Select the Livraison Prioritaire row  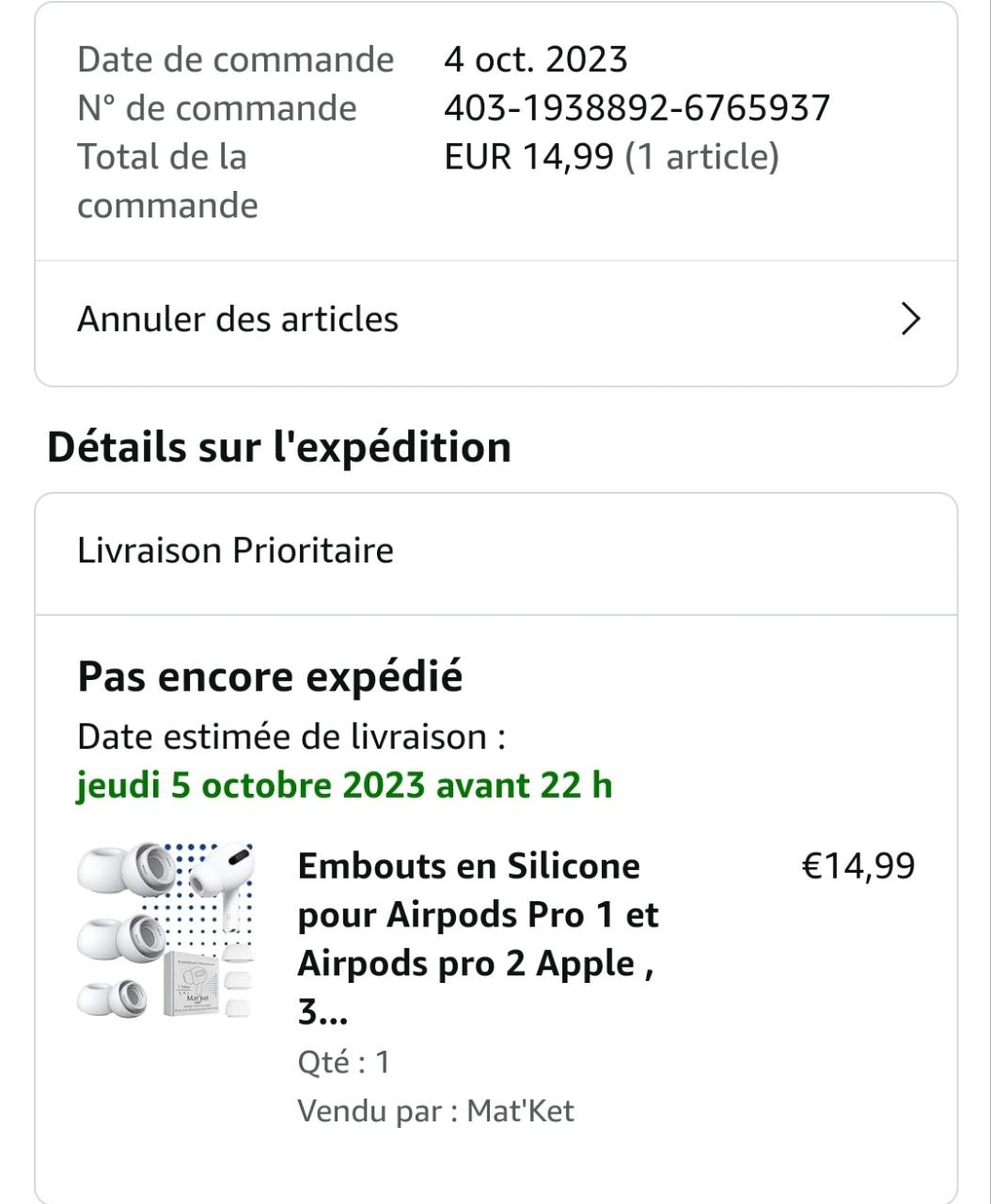(x=235, y=550)
